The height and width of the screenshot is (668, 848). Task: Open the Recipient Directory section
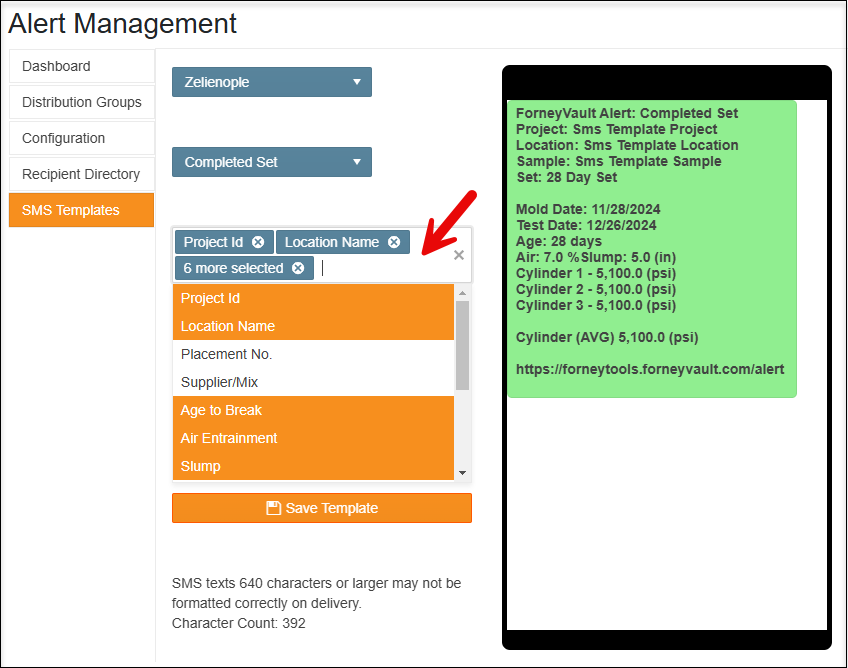pyautogui.click(x=81, y=174)
